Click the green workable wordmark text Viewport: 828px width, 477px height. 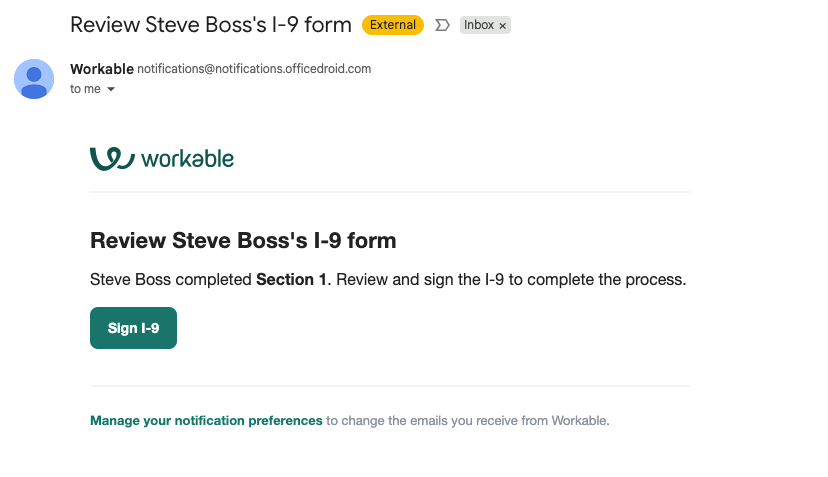pyautogui.click(x=187, y=158)
